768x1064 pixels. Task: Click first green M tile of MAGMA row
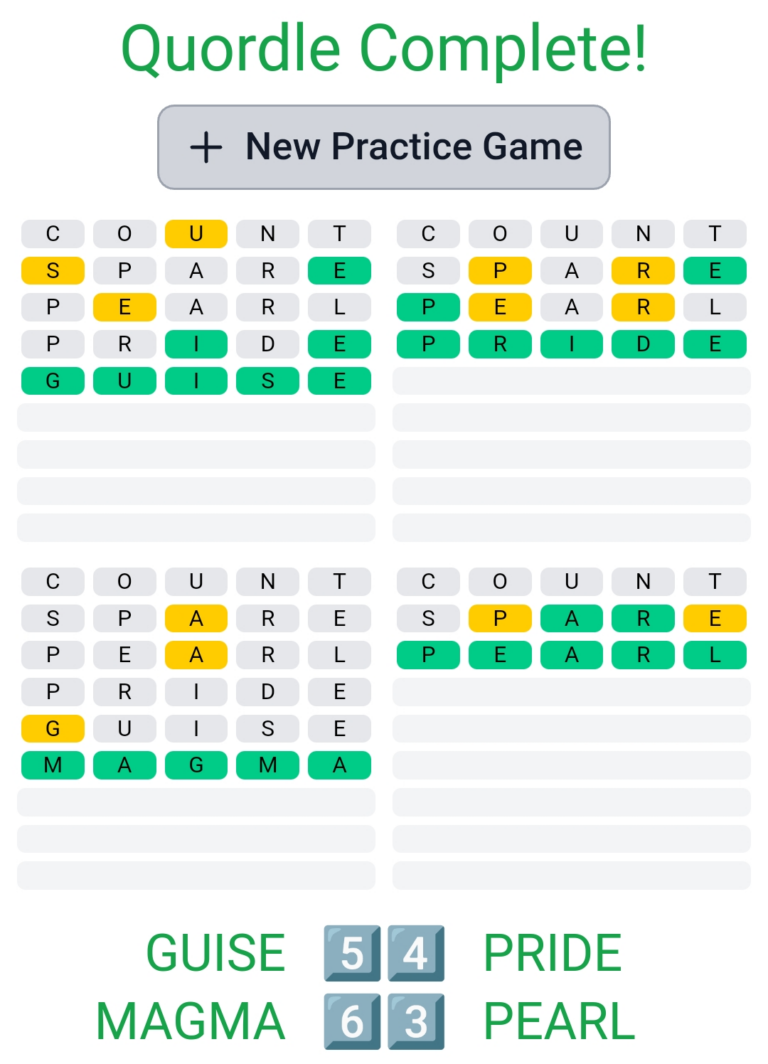click(52, 765)
